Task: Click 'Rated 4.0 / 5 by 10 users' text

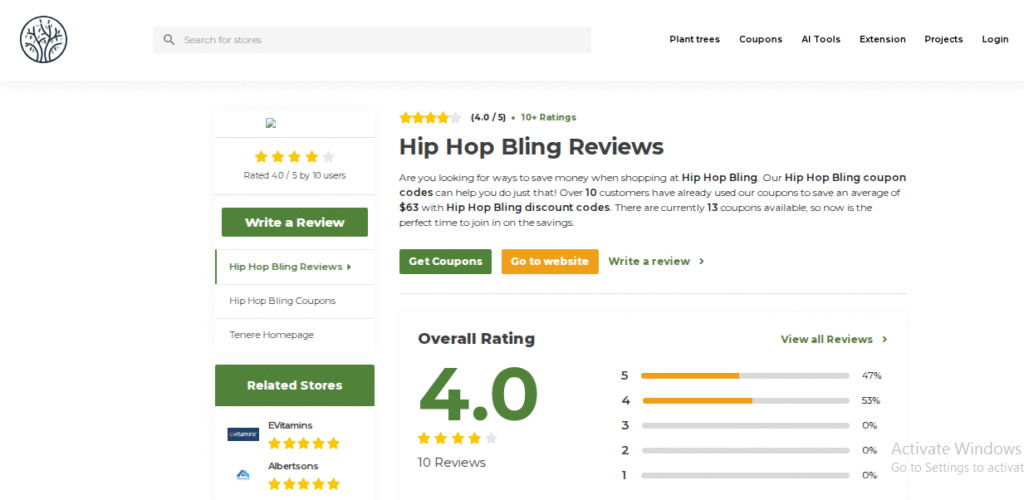Action: tap(295, 176)
